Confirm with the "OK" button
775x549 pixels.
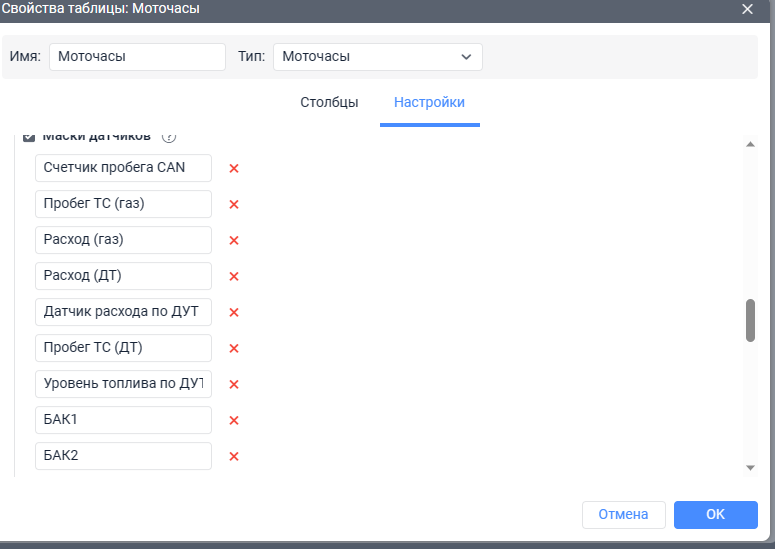point(715,514)
